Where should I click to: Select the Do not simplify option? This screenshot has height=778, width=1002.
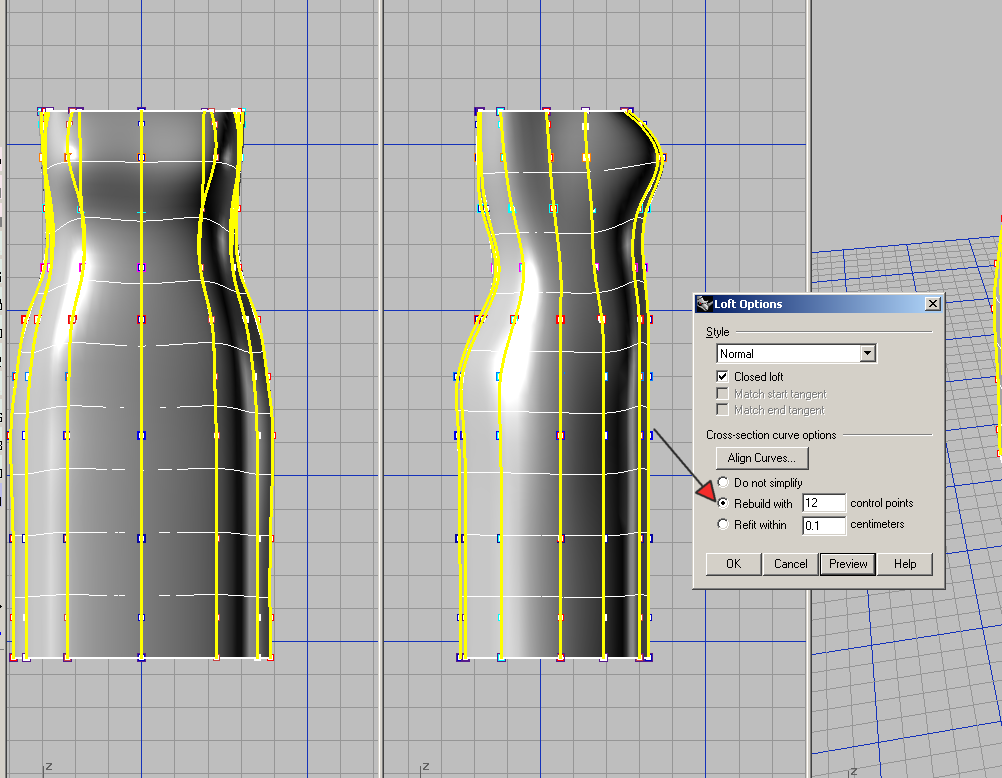pyautogui.click(x=723, y=483)
